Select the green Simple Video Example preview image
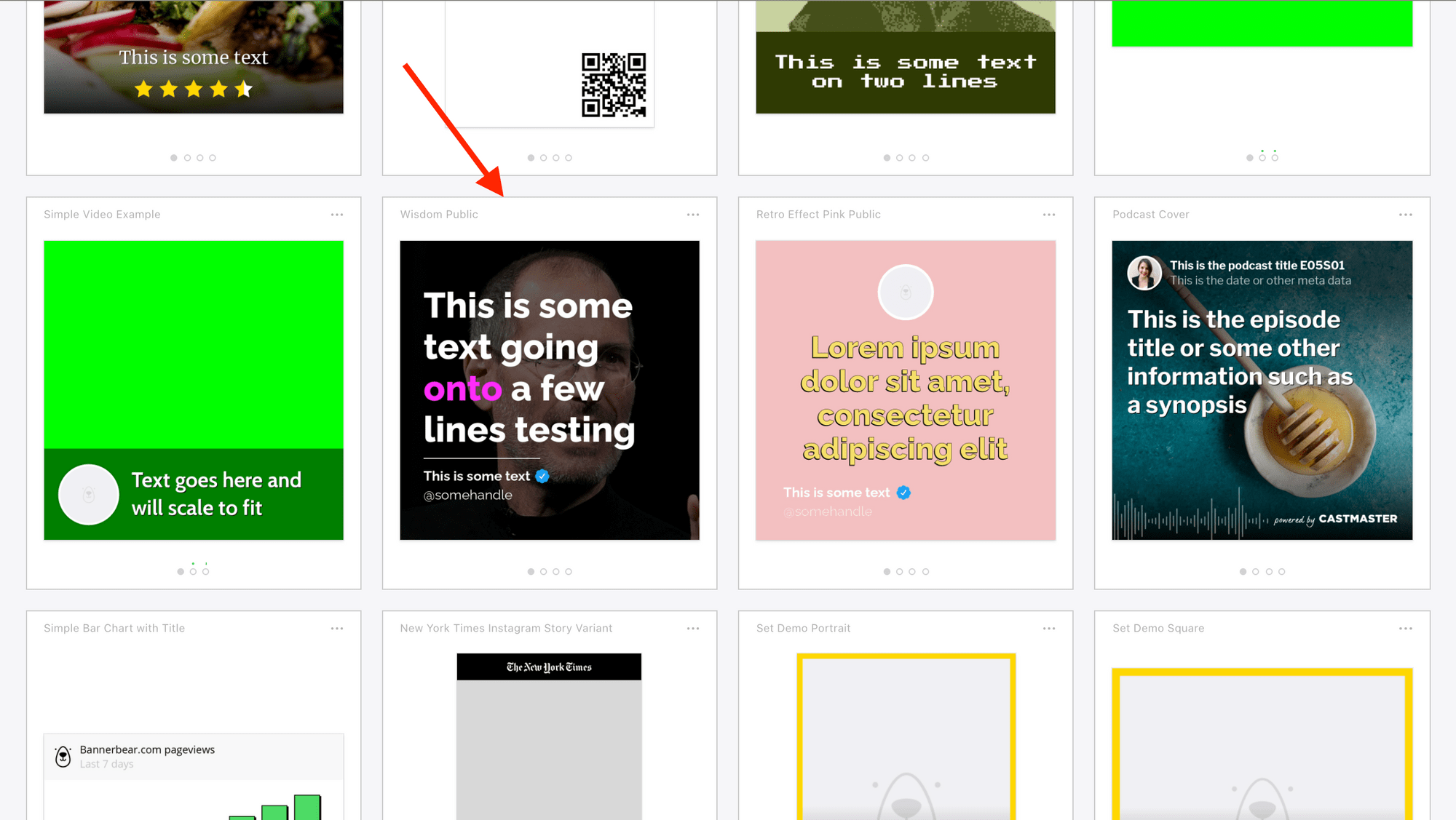Screen dimensions: 1456x820 194,390
